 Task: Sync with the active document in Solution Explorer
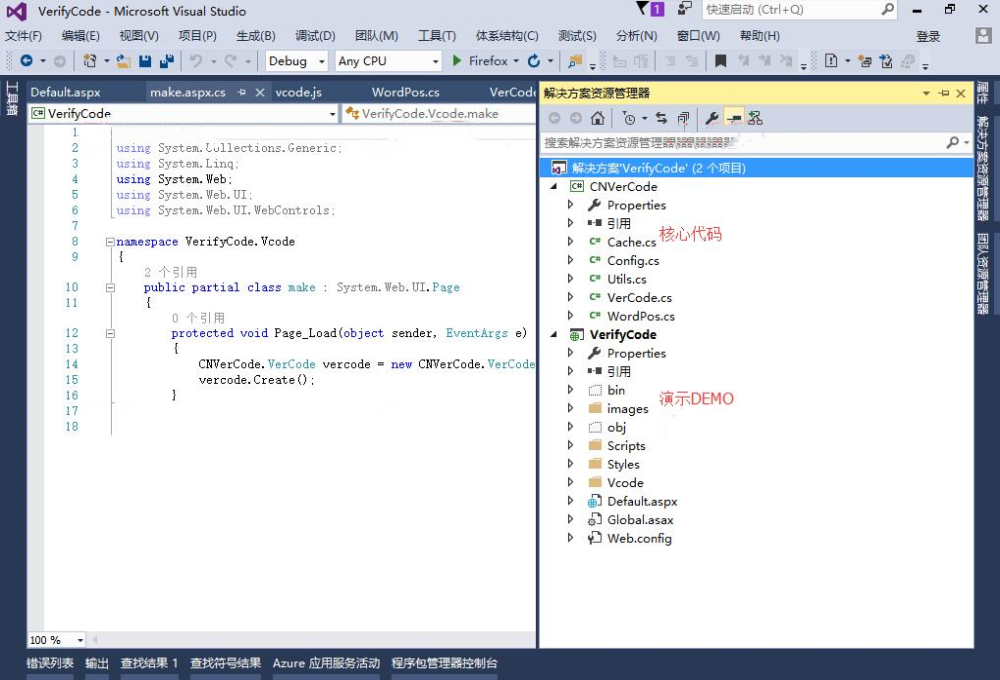[661, 118]
